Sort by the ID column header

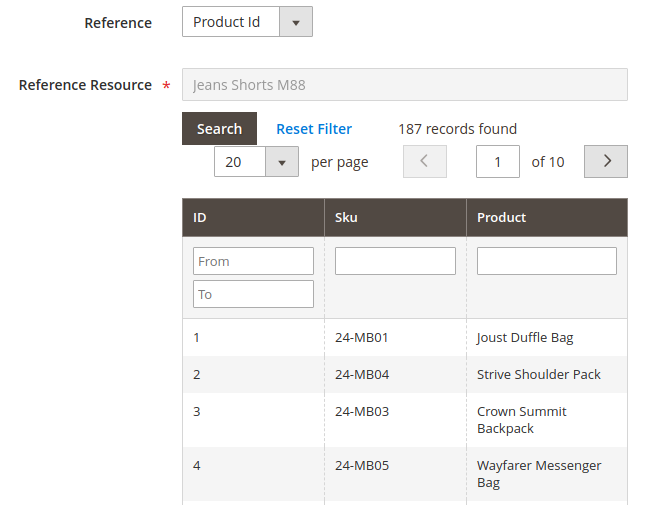[253, 217]
